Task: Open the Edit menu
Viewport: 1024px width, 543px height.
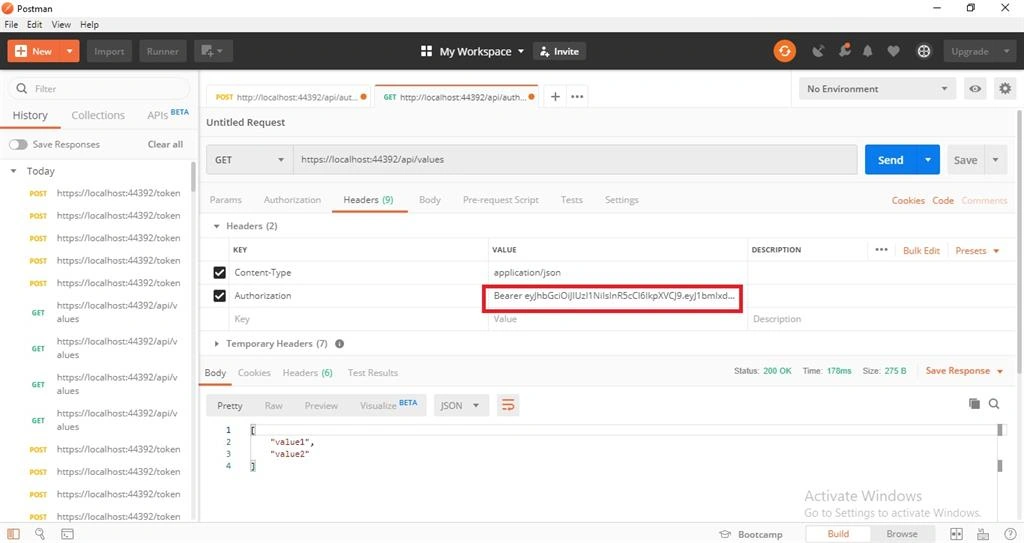Action: click(x=35, y=24)
